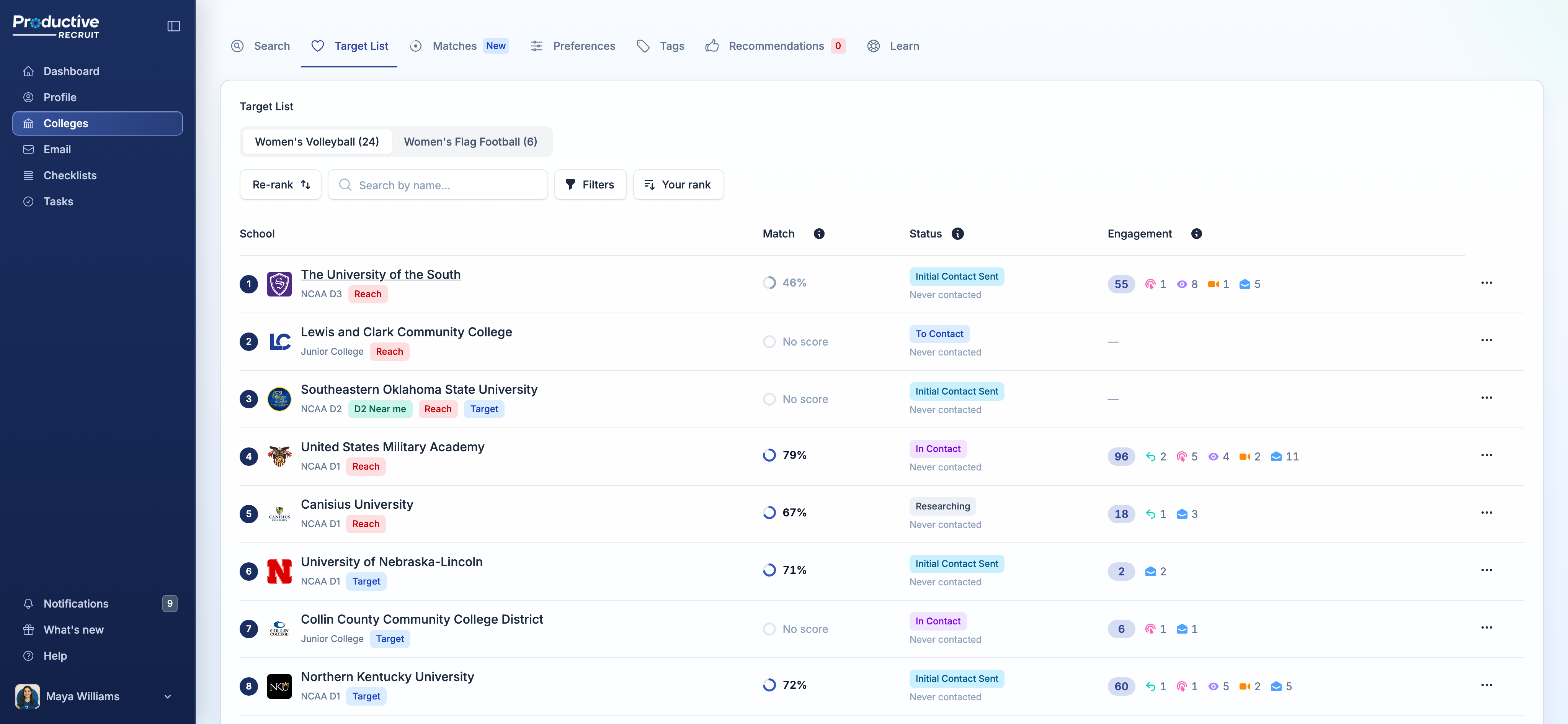Screen dimensions: 1568x724
Task: Click Initial Contact Sent status for Nebraska-Lincoln
Action: point(956,564)
